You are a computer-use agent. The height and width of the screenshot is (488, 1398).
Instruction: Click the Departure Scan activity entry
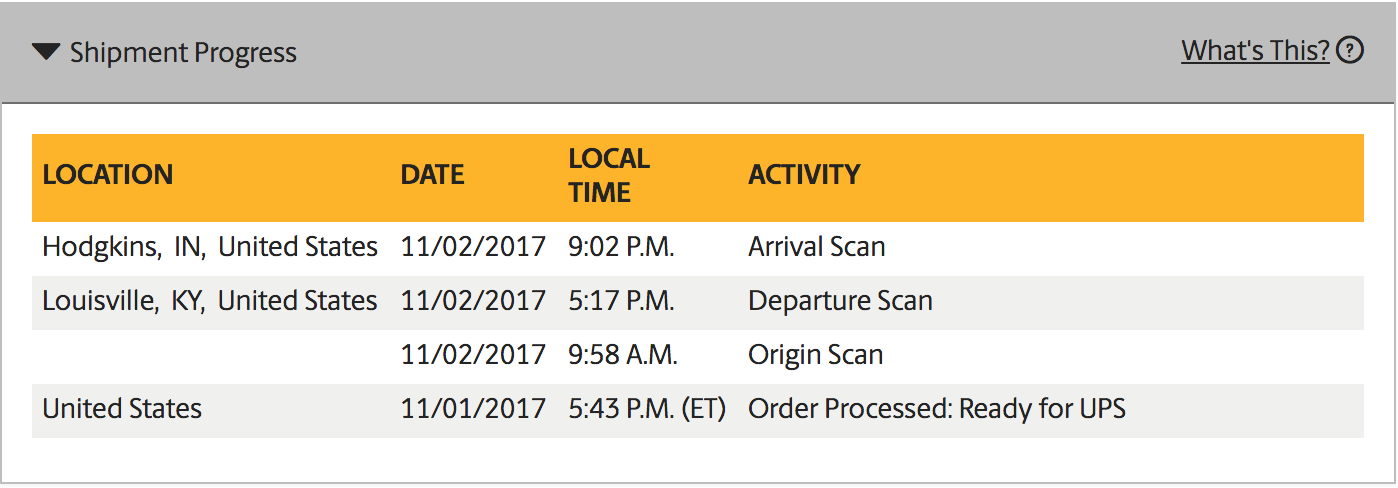point(840,301)
